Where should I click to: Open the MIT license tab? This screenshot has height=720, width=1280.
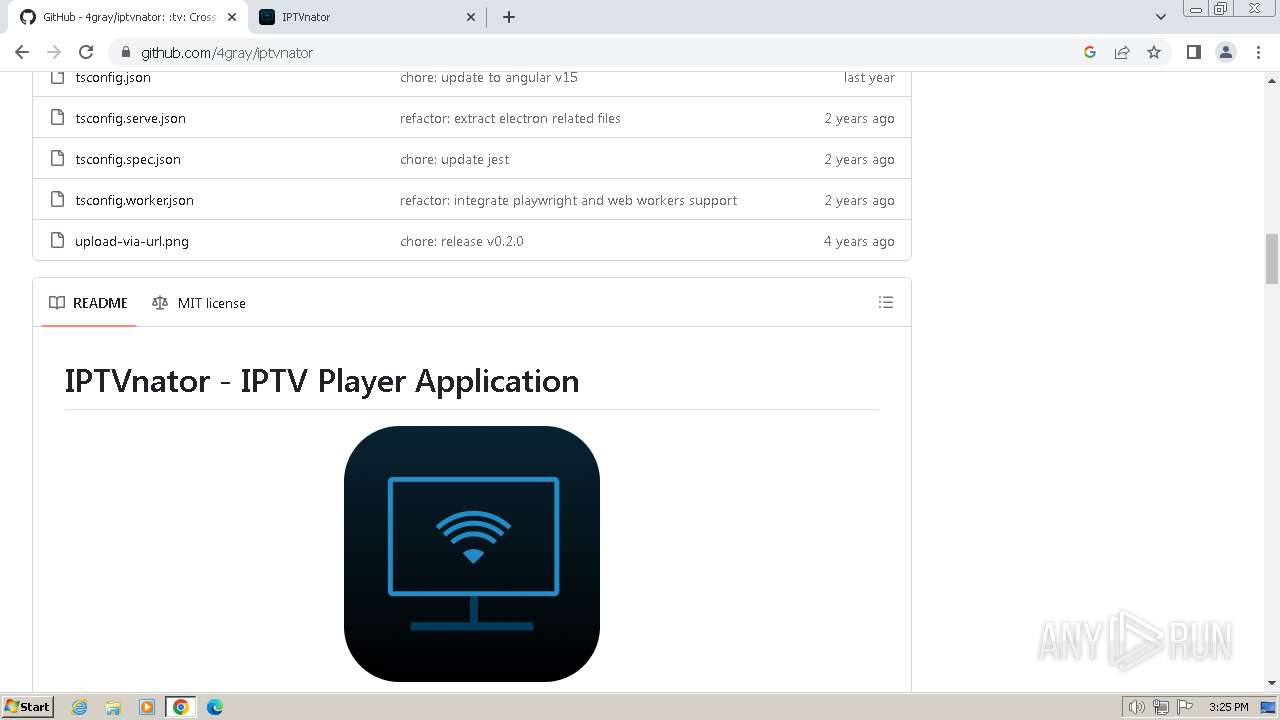click(199, 303)
